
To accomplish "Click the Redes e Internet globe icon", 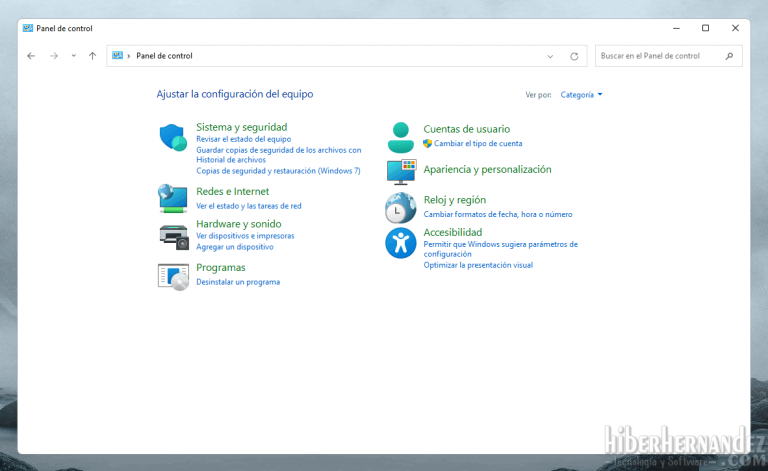I will [173, 198].
